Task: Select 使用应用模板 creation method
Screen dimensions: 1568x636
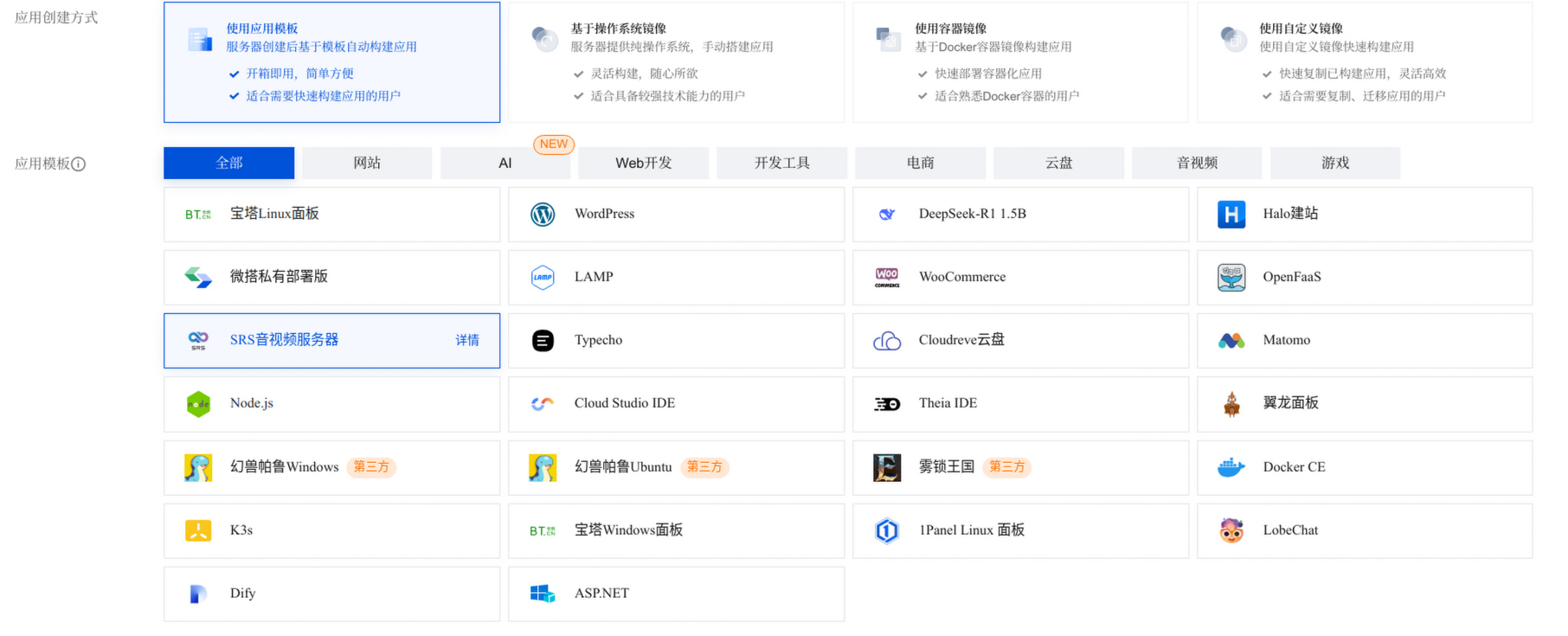Action: (x=331, y=62)
